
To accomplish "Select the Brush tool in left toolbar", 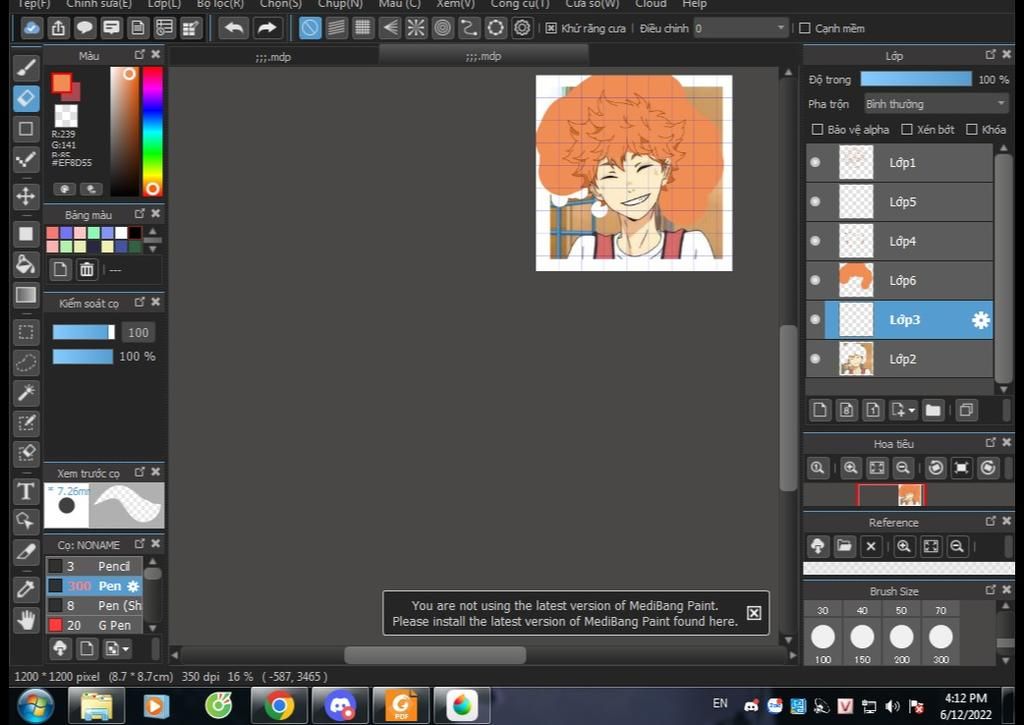I will pyautogui.click(x=26, y=68).
